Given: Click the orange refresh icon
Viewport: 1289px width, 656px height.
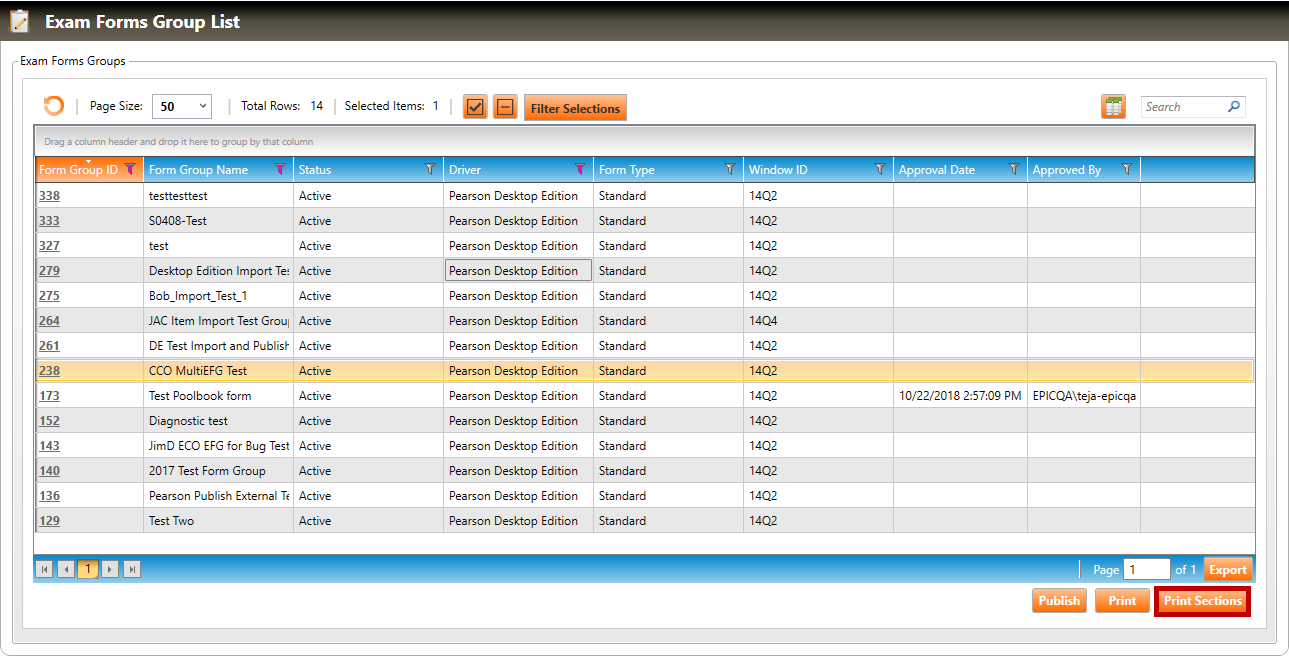Looking at the screenshot, I should click(53, 106).
